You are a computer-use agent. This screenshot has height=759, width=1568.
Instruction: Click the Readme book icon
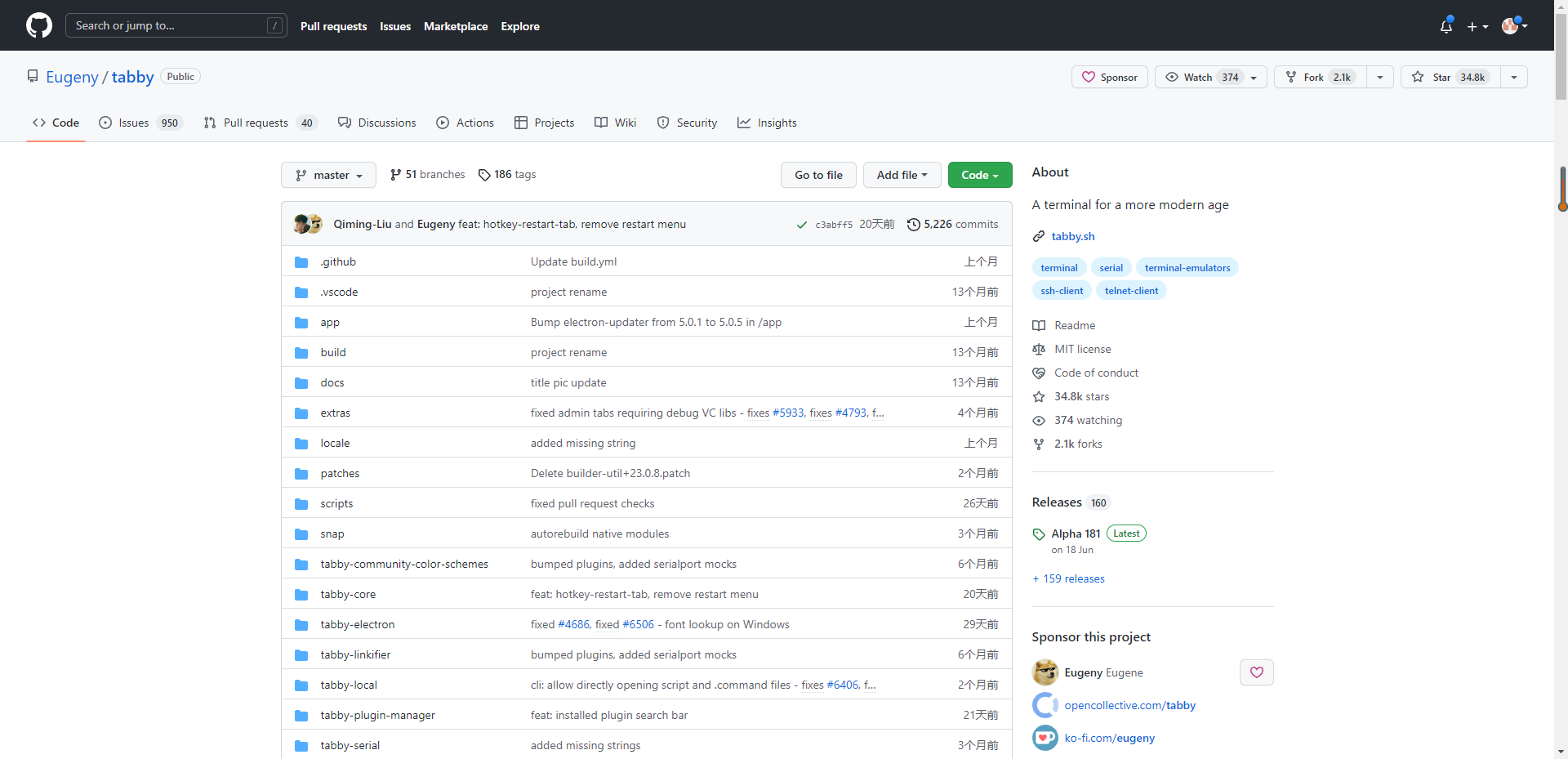[x=1039, y=325]
